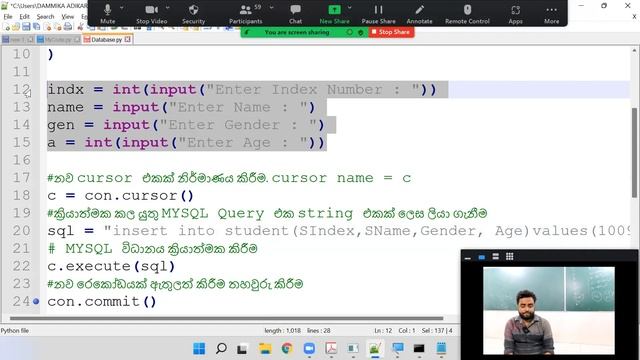Close the Database.py tab
This screenshot has height=360, width=640.
pos(128,40)
